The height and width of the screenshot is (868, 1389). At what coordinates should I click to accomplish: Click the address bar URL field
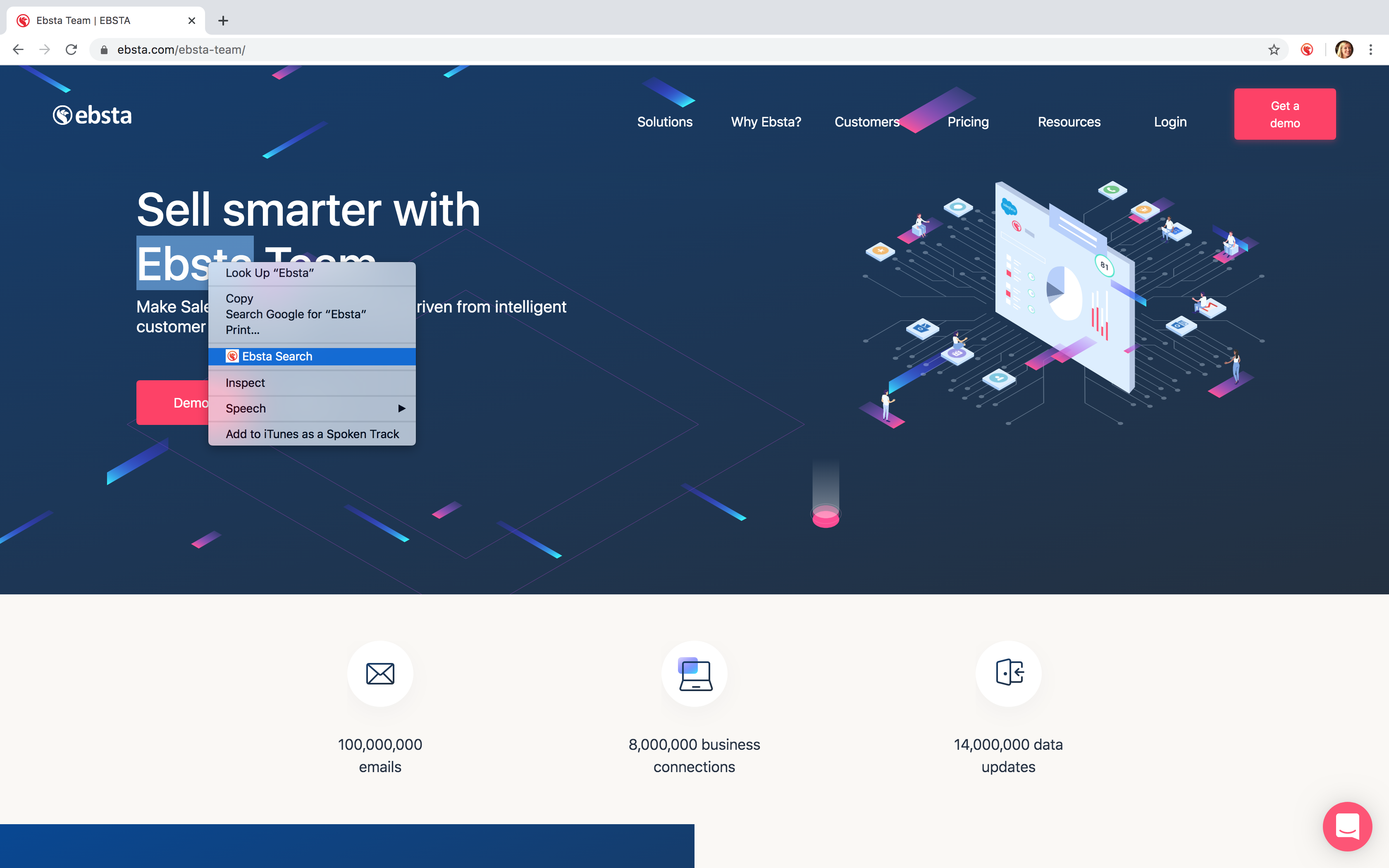[x=574, y=50]
